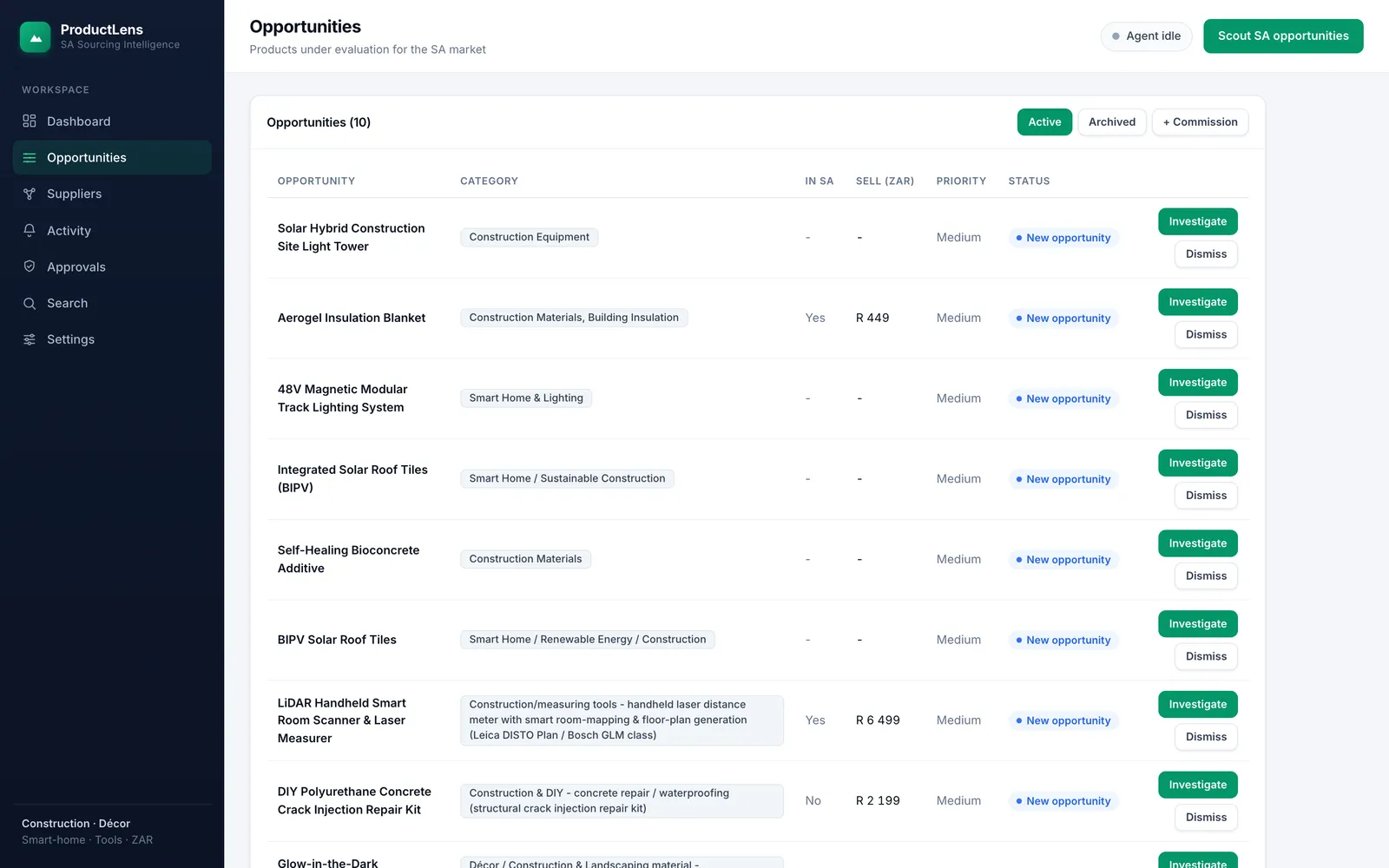Click the ProductLens logo icon
Screen dimensions: 1389x868
tap(36, 36)
